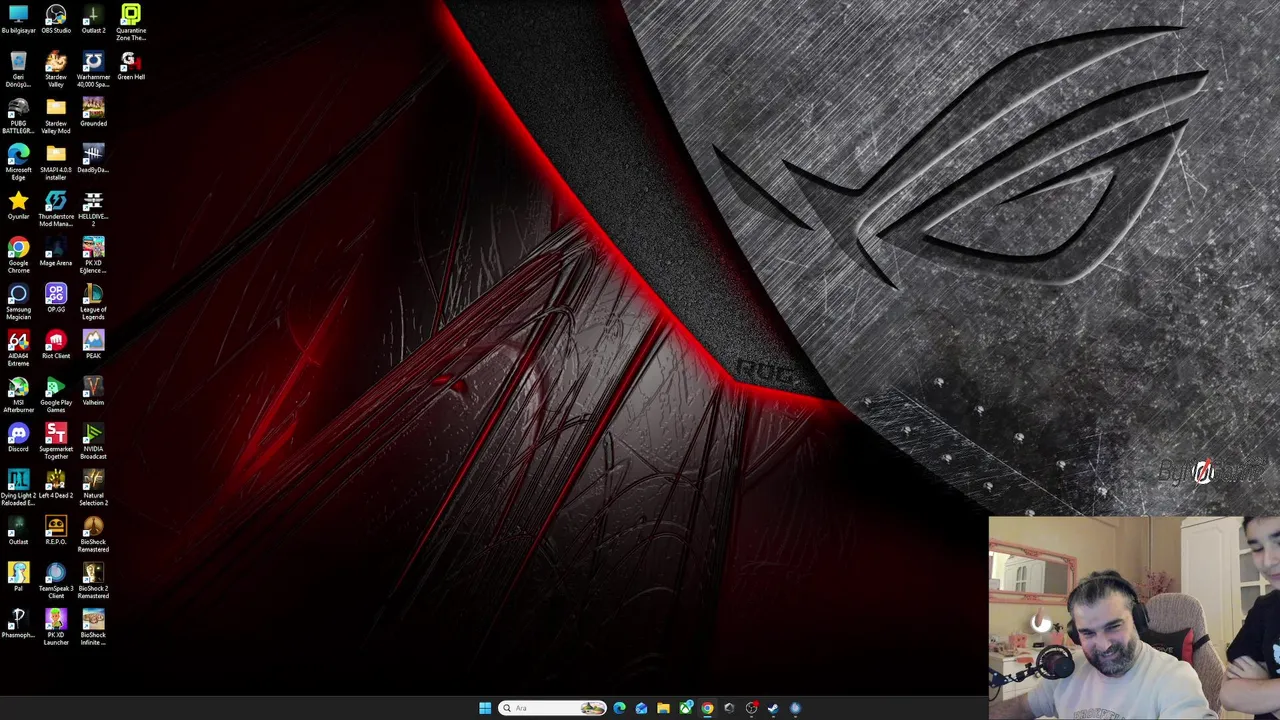1280x720 pixels.
Task: Select the Geri Dönüşüm recycle bin icon
Action: (18, 69)
